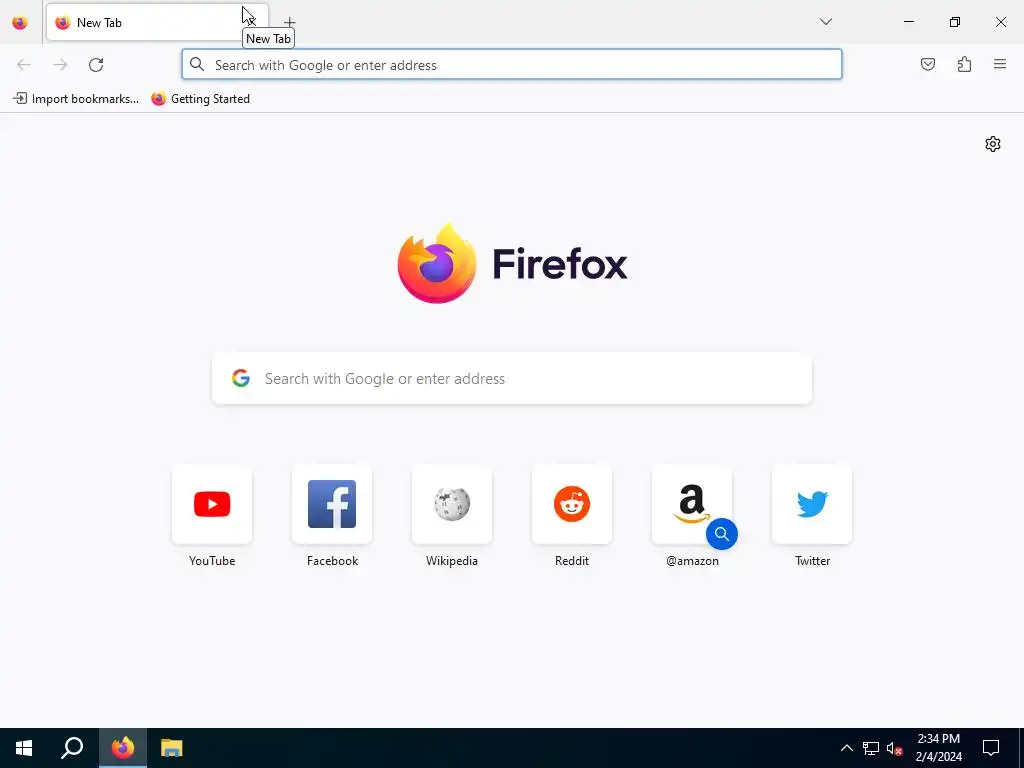Open new tab personalize gear icon
This screenshot has width=1024, height=768.
993,144
